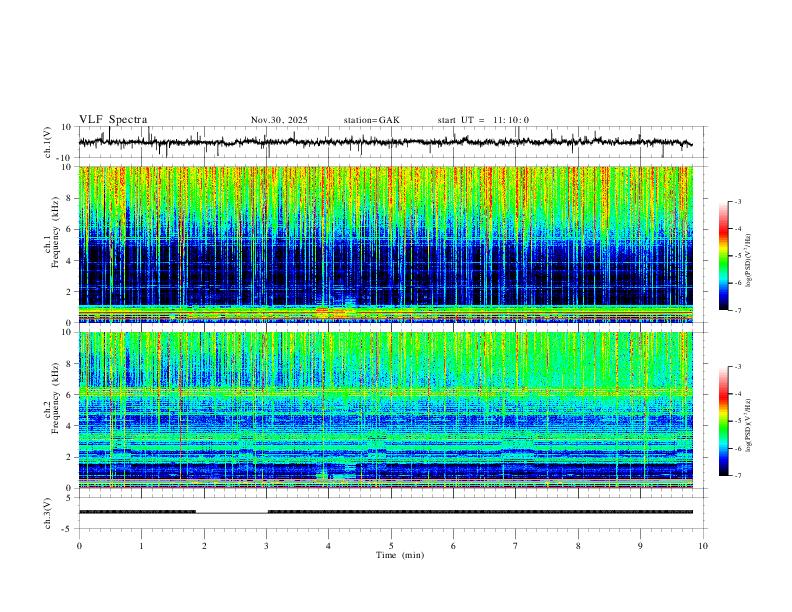
Task: Click the "2" tick on the time axis
Action: pyautogui.click(x=204, y=546)
